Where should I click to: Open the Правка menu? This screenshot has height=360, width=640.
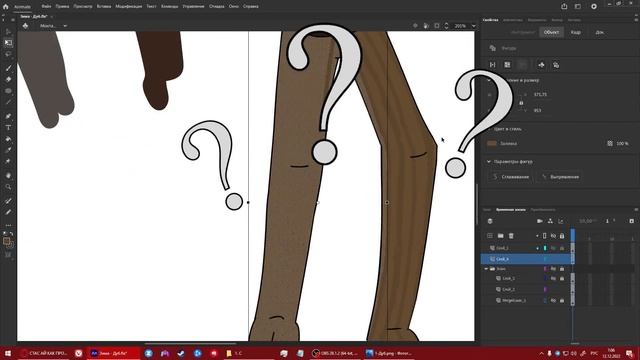click(62, 7)
